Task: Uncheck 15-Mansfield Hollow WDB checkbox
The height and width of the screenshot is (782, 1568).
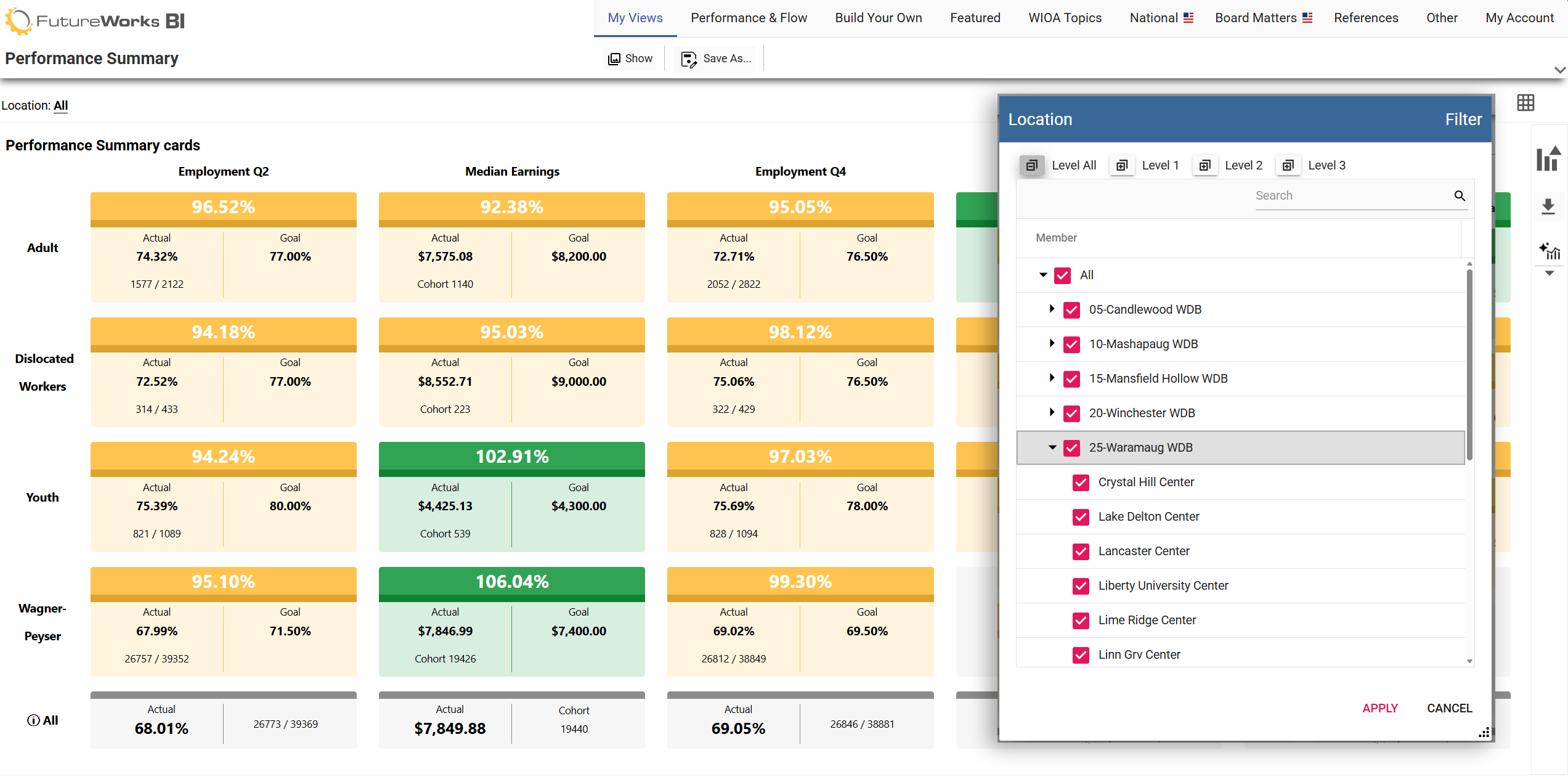Action: click(x=1071, y=379)
